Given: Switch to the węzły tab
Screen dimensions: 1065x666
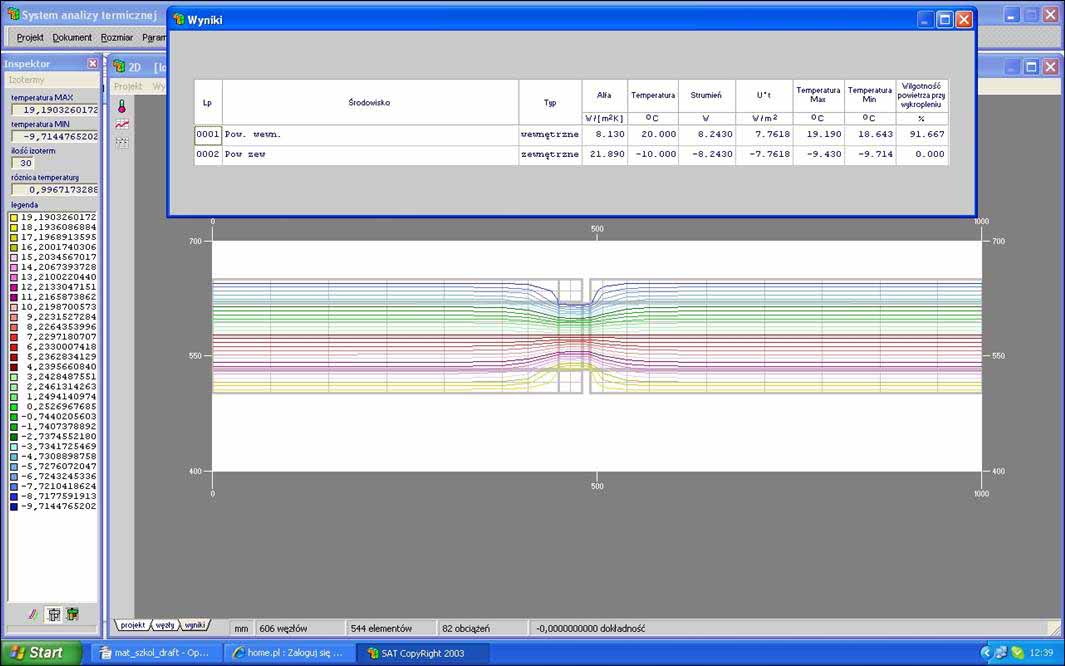Looking at the screenshot, I should pos(165,625).
